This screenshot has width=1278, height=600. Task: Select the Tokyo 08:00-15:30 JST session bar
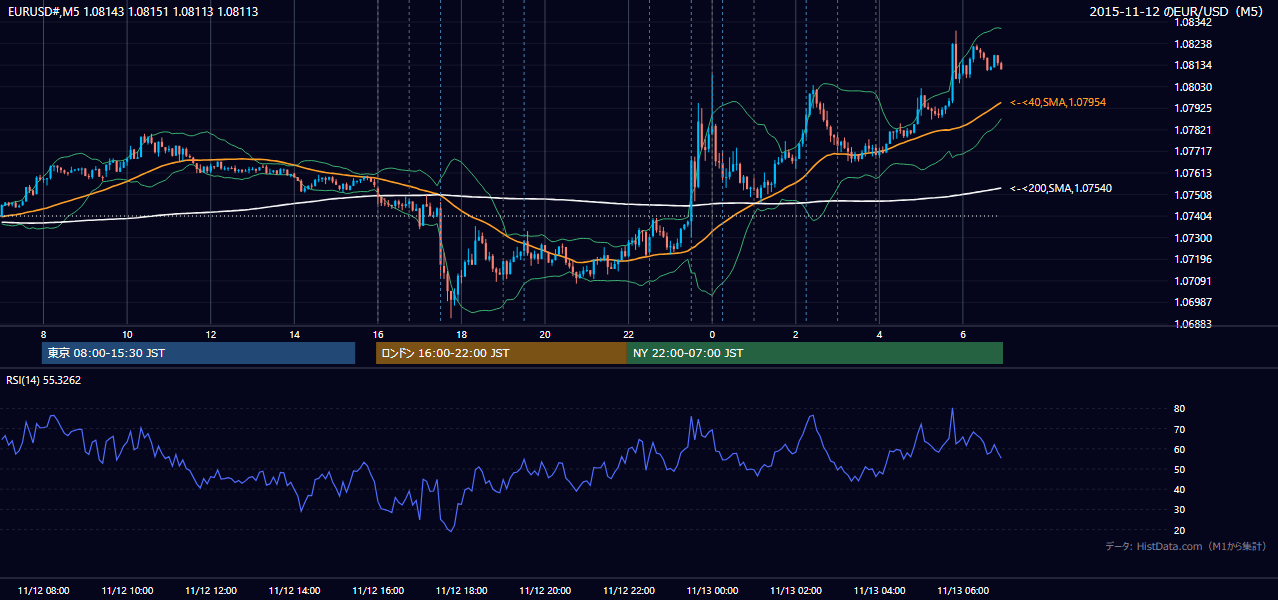coord(198,353)
